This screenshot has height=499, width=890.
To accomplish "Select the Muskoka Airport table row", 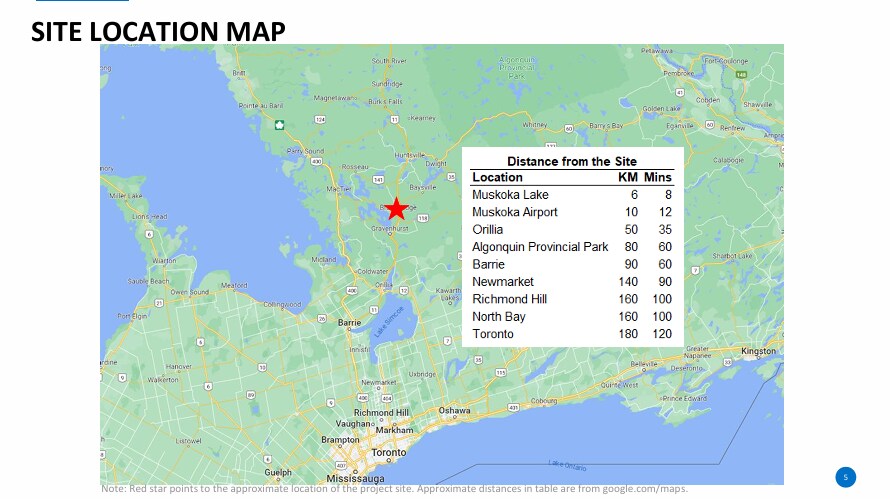I will [x=571, y=212].
